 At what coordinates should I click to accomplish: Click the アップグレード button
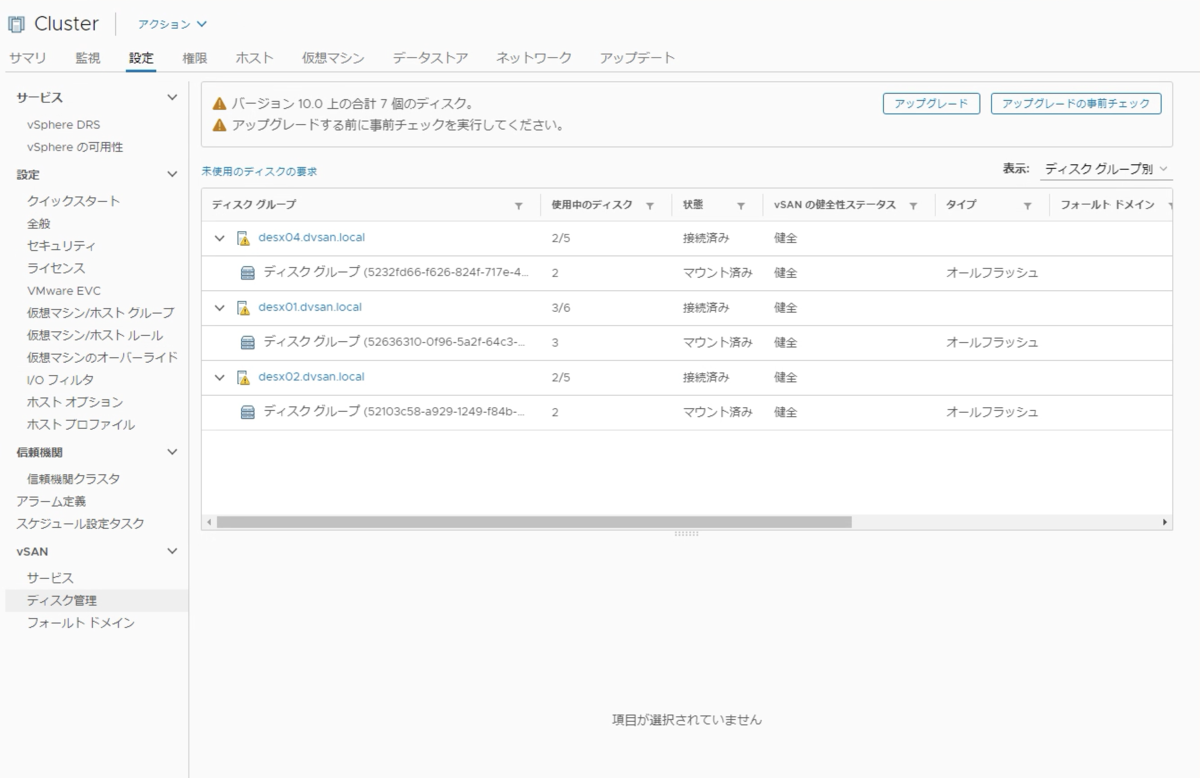931,104
